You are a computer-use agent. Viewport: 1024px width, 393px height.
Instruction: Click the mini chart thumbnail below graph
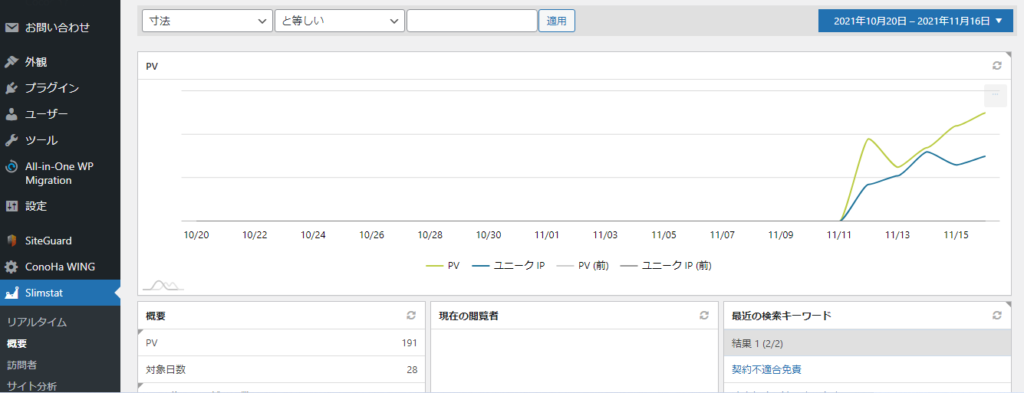[x=163, y=285]
